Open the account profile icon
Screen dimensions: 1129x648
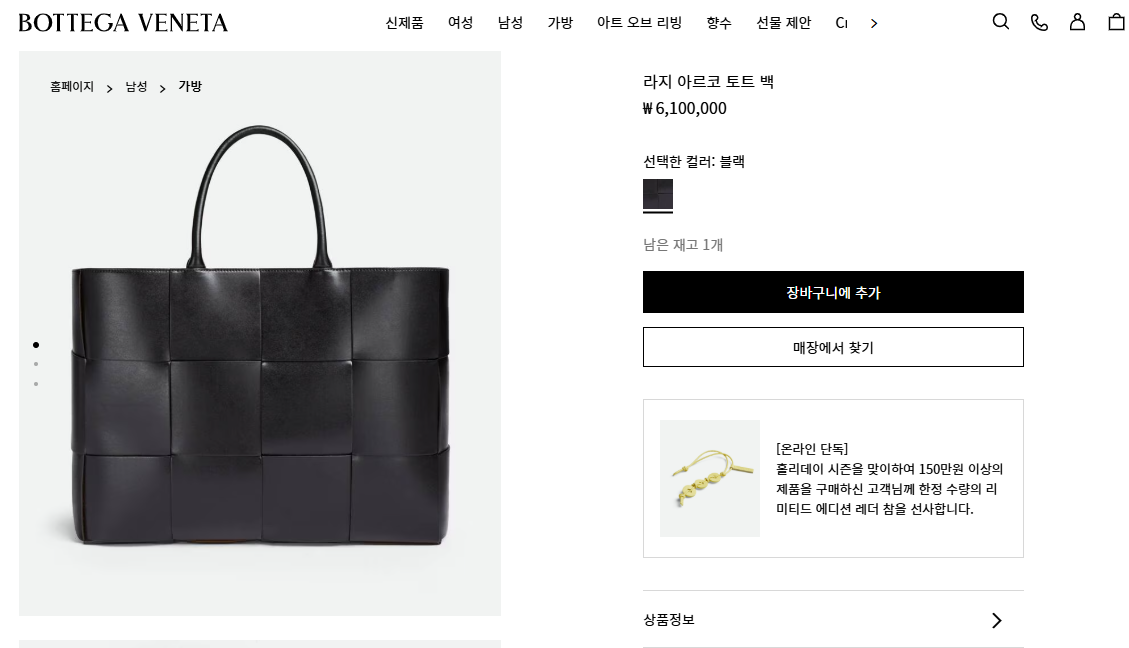click(x=1077, y=22)
